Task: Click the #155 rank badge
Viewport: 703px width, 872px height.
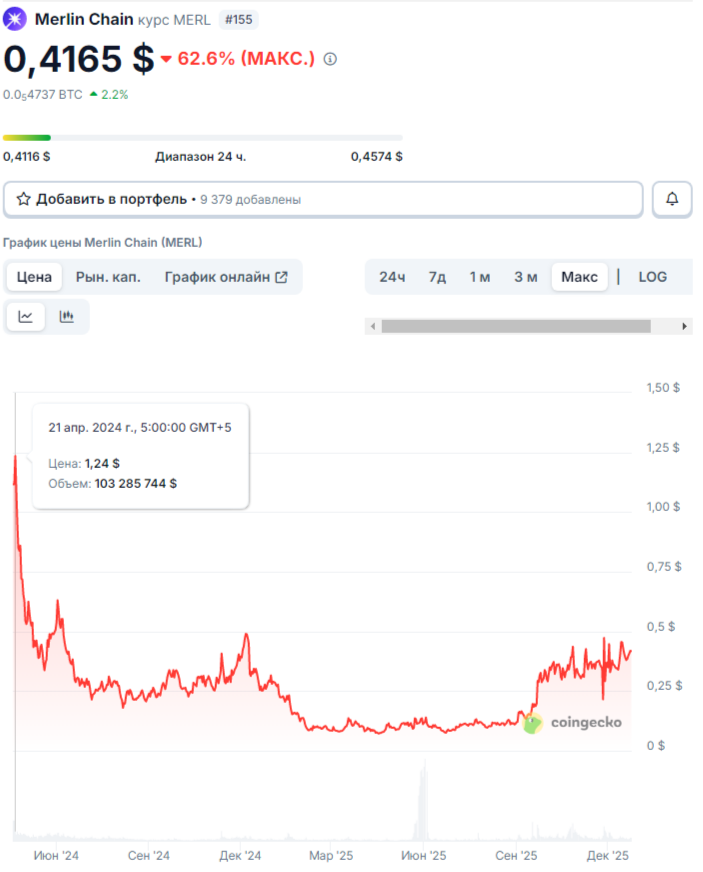Action: pyautogui.click(x=239, y=19)
